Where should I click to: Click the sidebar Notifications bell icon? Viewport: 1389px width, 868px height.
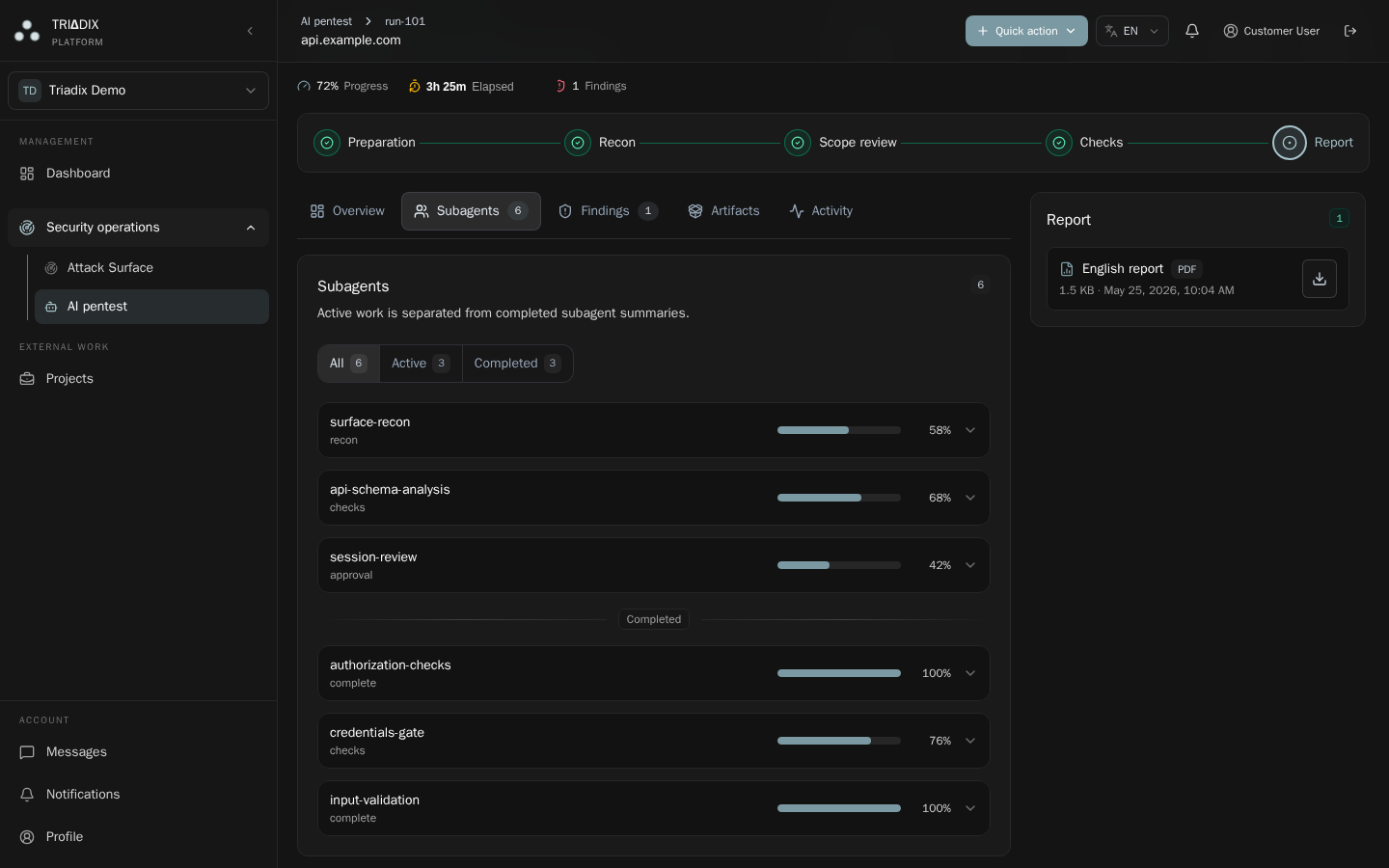click(x=27, y=795)
